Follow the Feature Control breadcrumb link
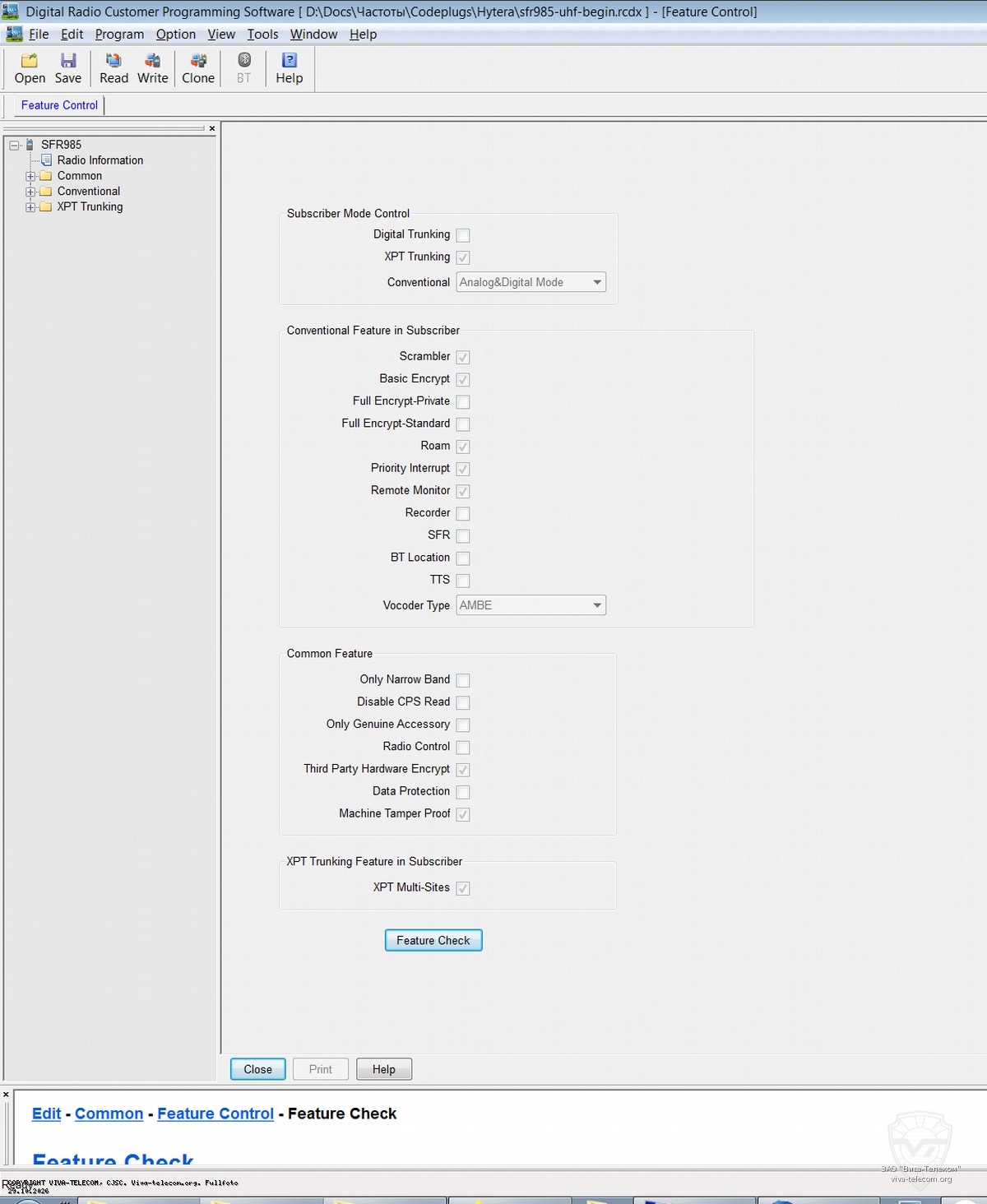This screenshot has width=987, height=1204. (215, 1114)
